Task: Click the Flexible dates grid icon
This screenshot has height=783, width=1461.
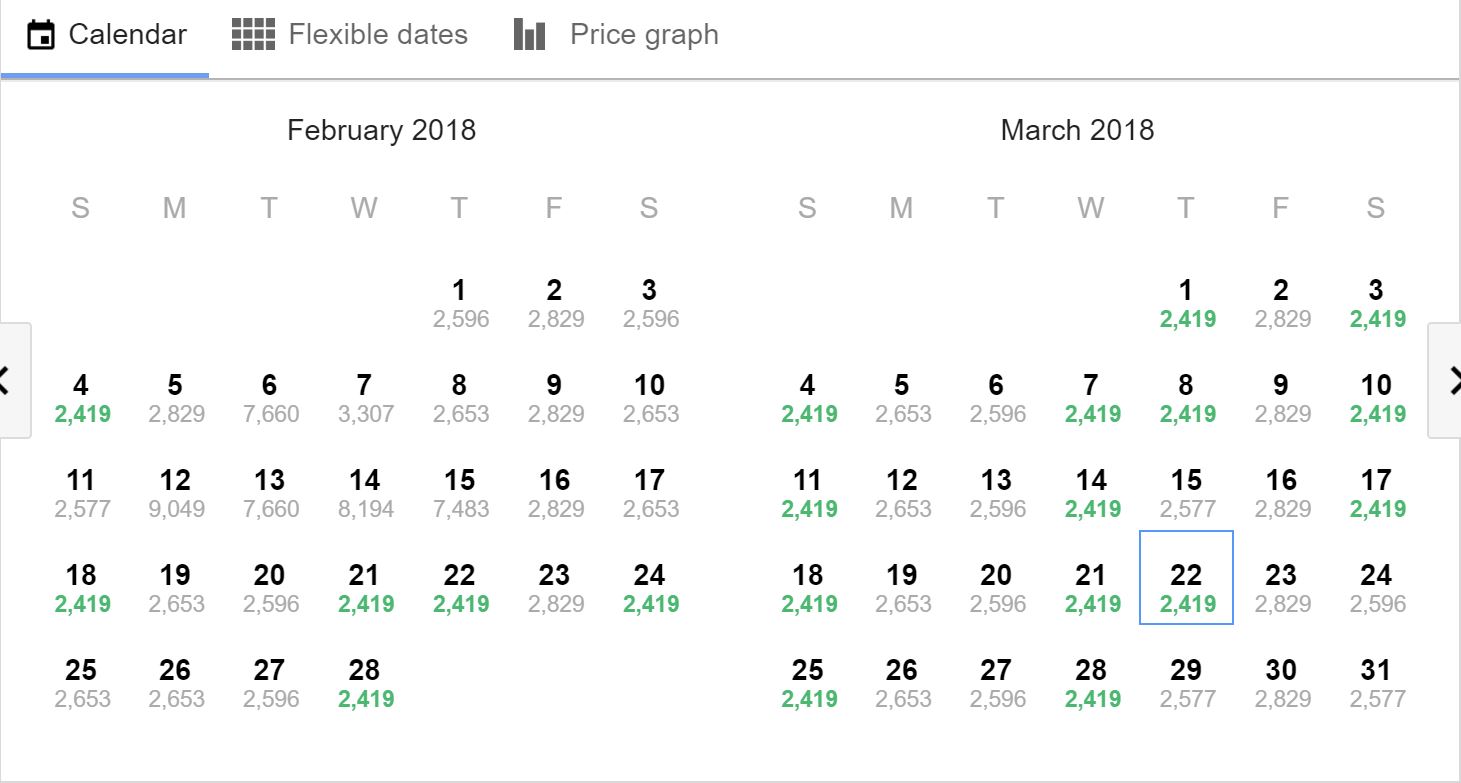Action: click(253, 34)
